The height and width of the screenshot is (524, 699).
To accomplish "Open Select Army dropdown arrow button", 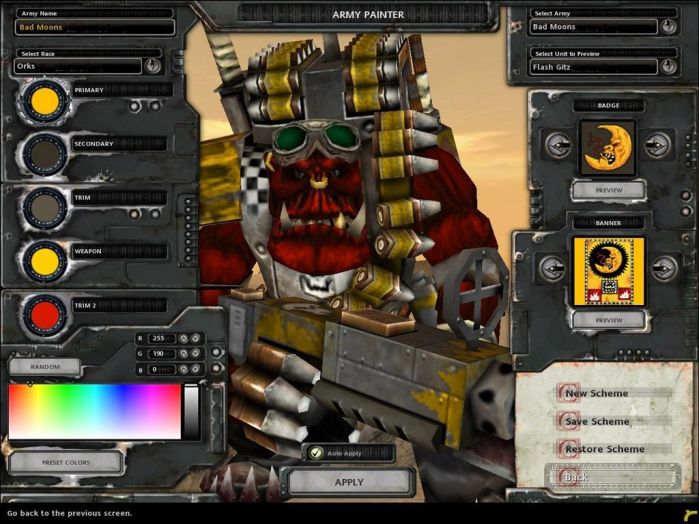I will pos(667,27).
